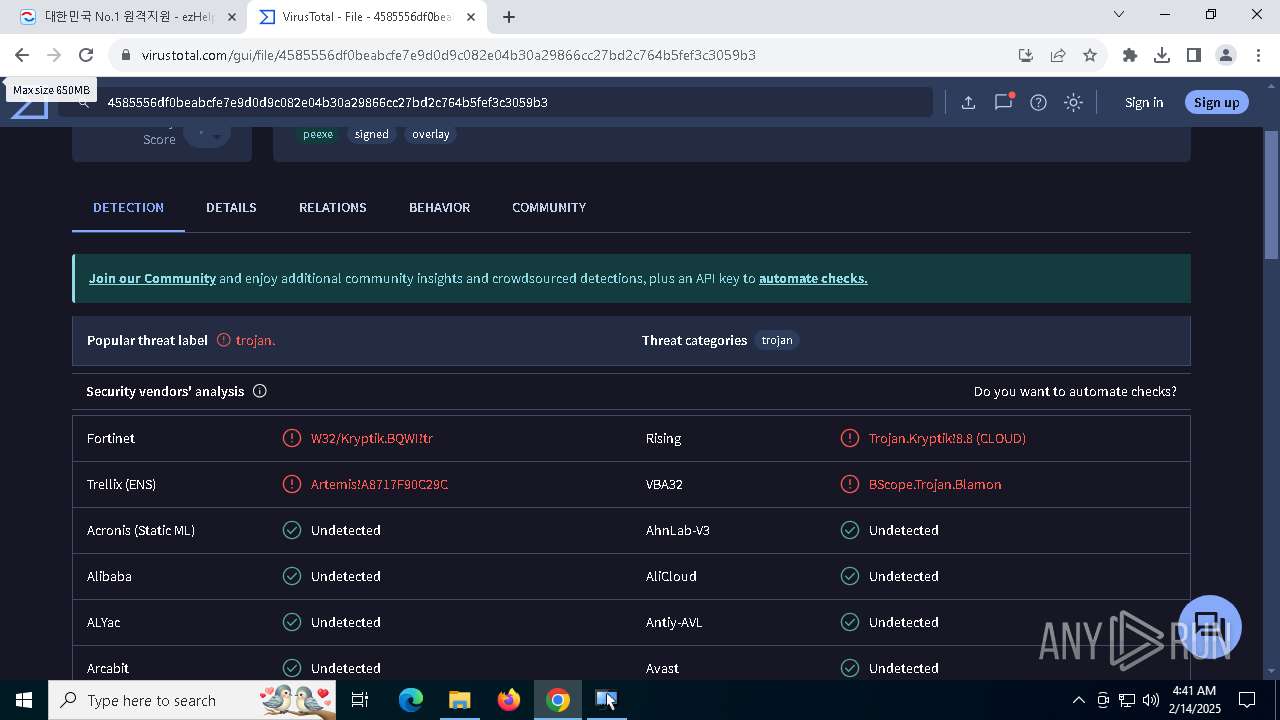Switch to the RELATIONS tab
The height and width of the screenshot is (720, 1280).
[333, 207]
